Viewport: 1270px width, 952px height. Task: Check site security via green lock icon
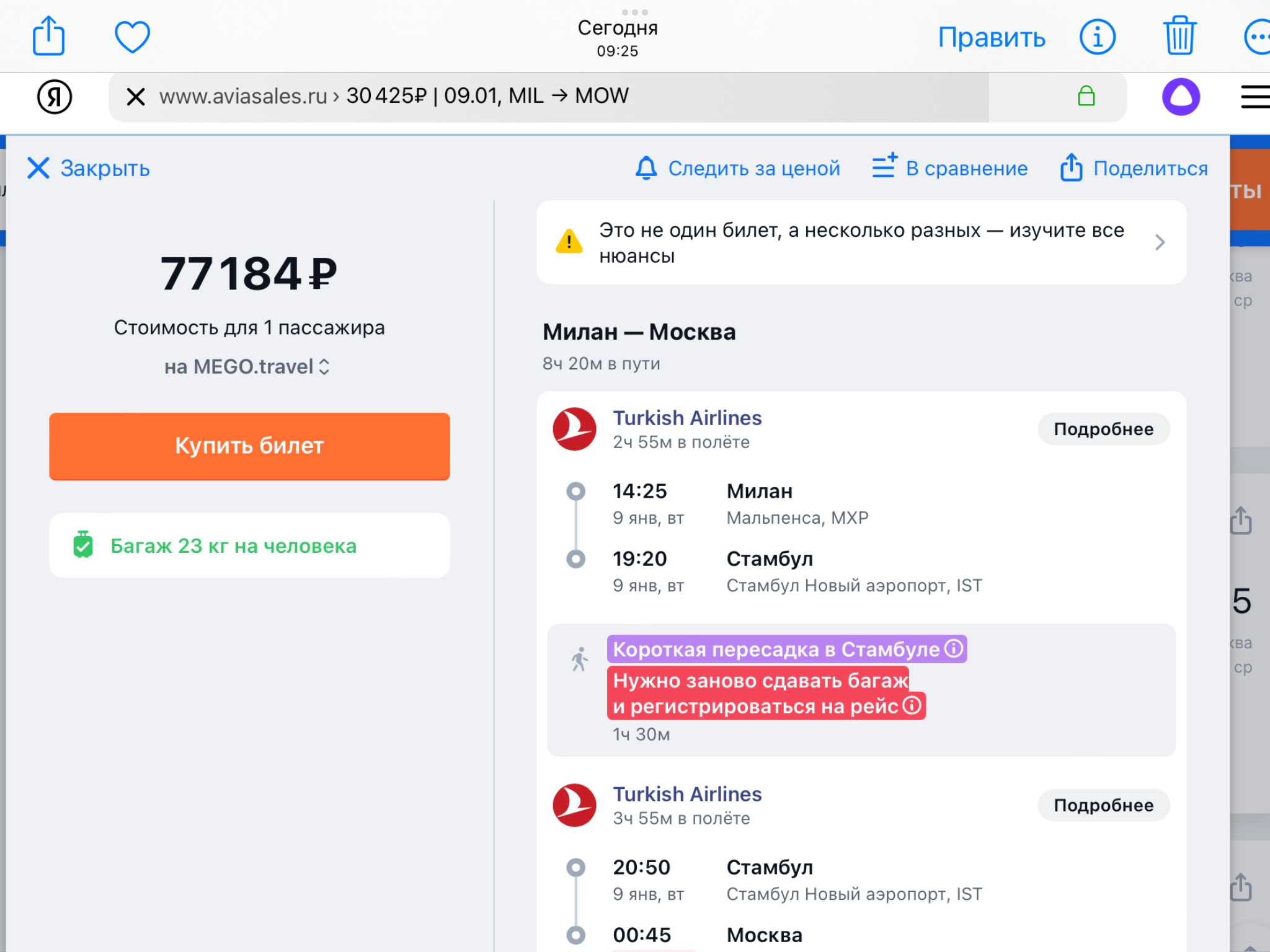click(1086, 96)
